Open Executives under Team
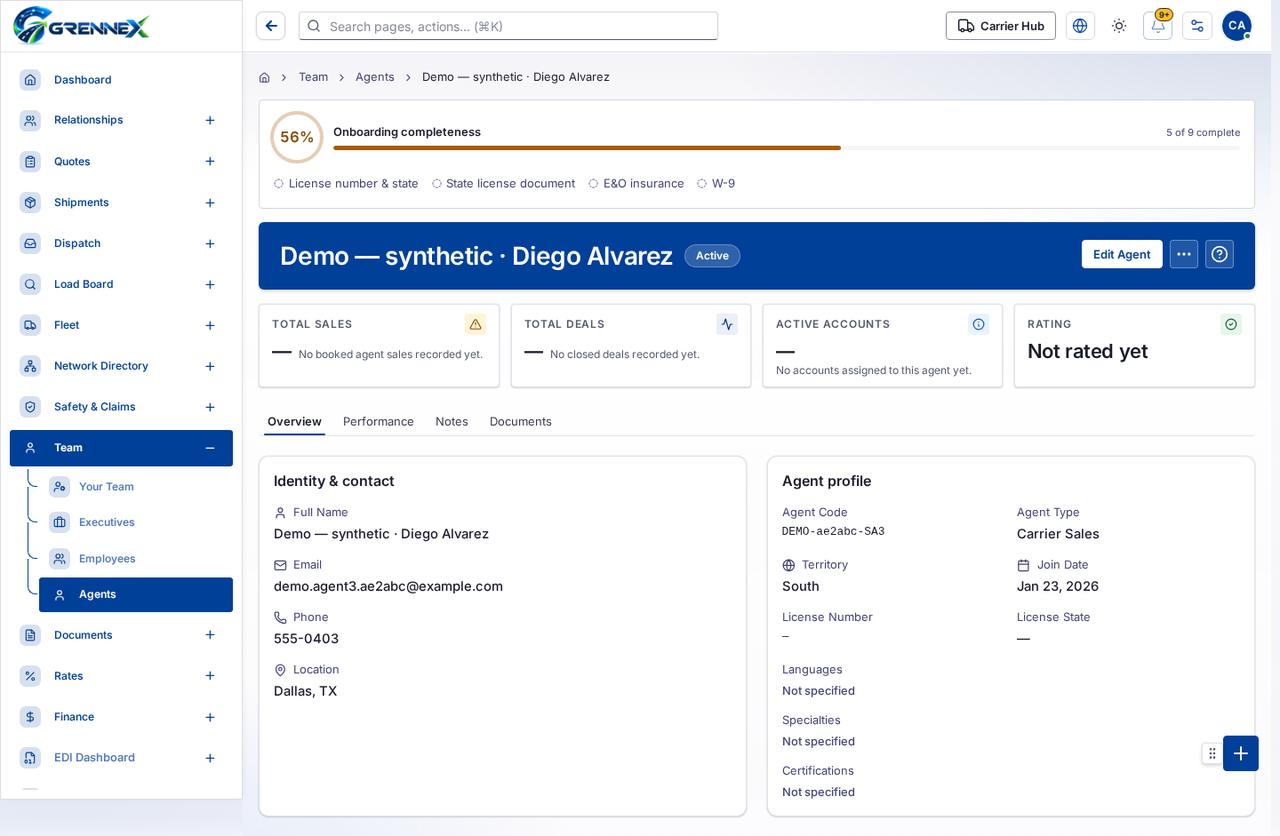Viewport: 1280px width, 836px height. [136, 523]
